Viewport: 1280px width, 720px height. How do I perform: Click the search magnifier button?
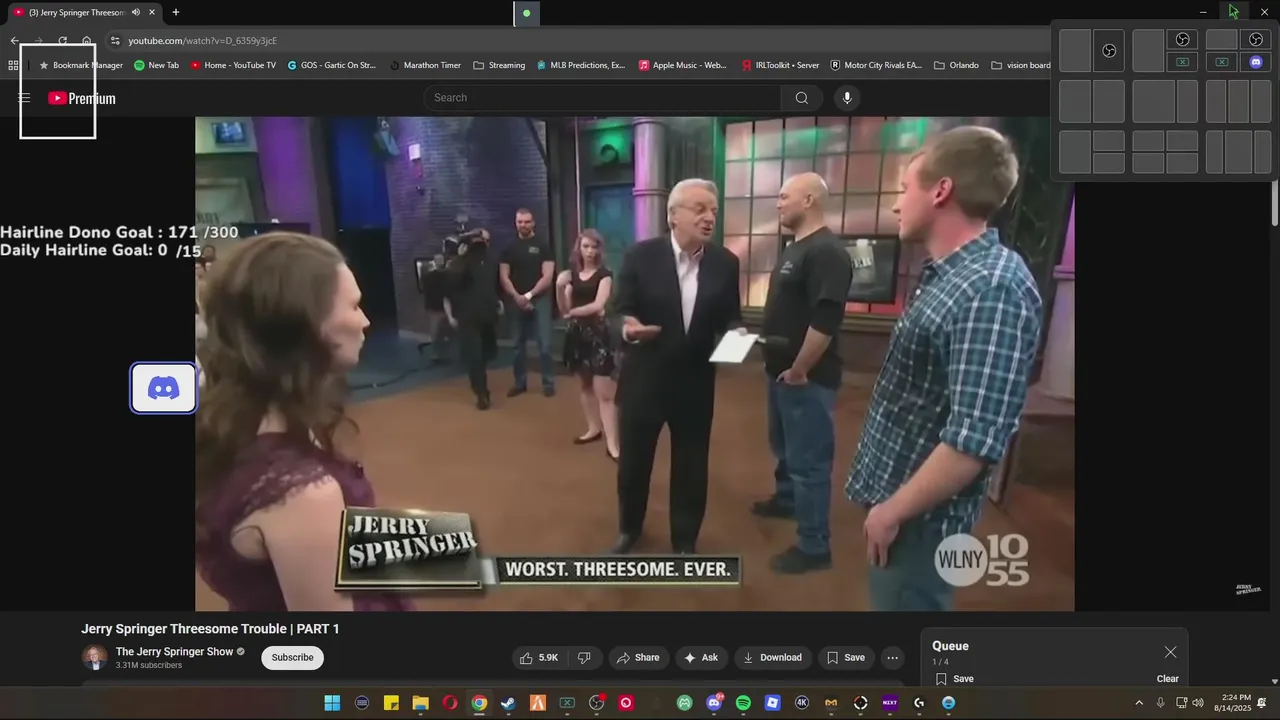[802, 98]
